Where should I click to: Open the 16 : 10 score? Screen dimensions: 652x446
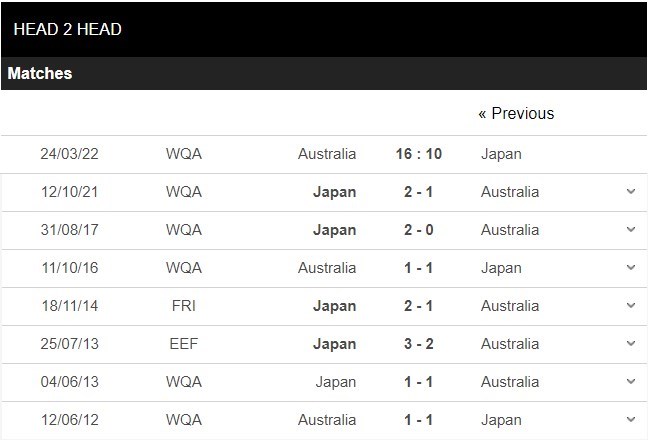click(419, 154)
